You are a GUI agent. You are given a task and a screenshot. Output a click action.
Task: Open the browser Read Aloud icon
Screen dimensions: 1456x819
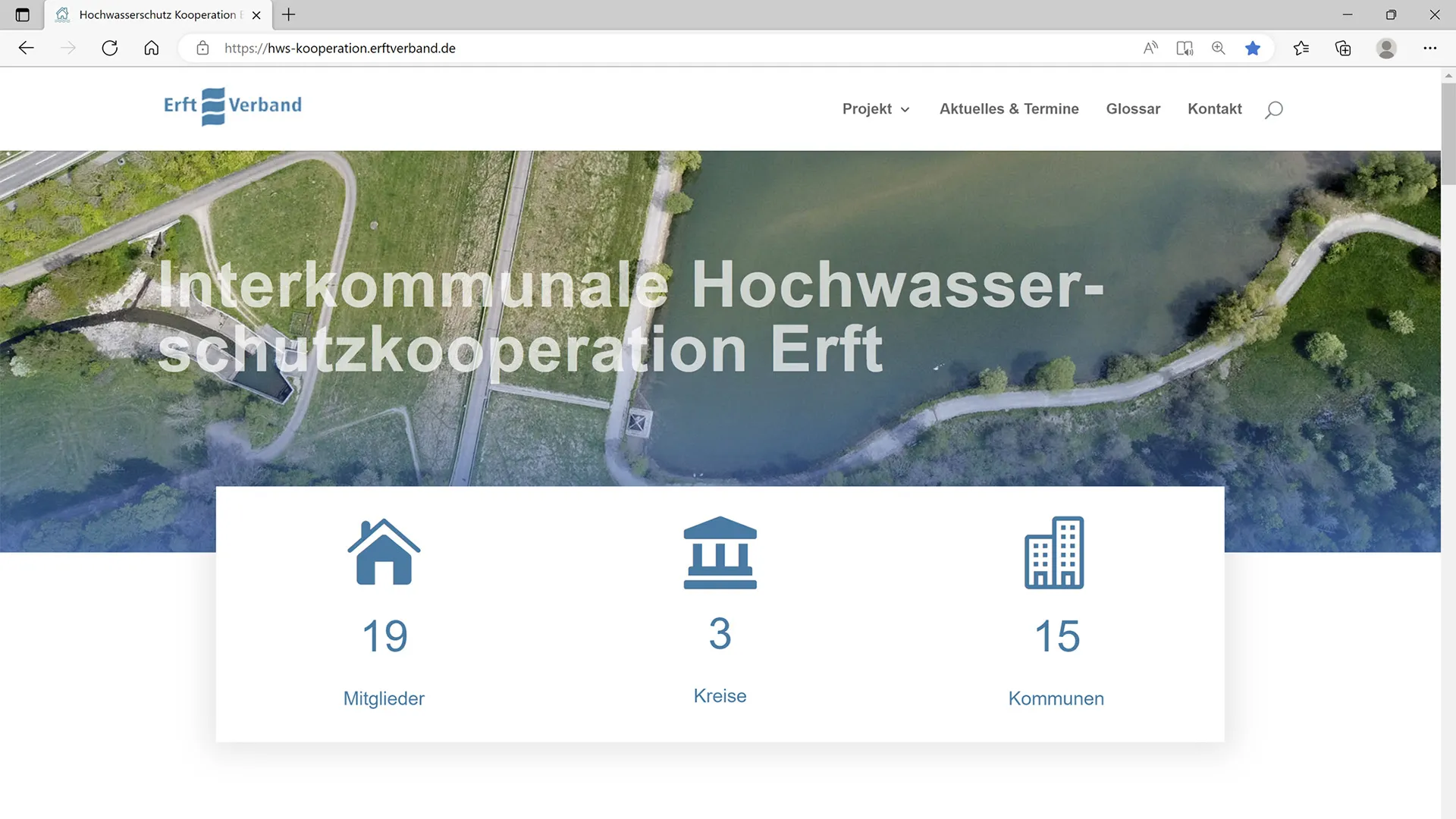coord(1150,49)
